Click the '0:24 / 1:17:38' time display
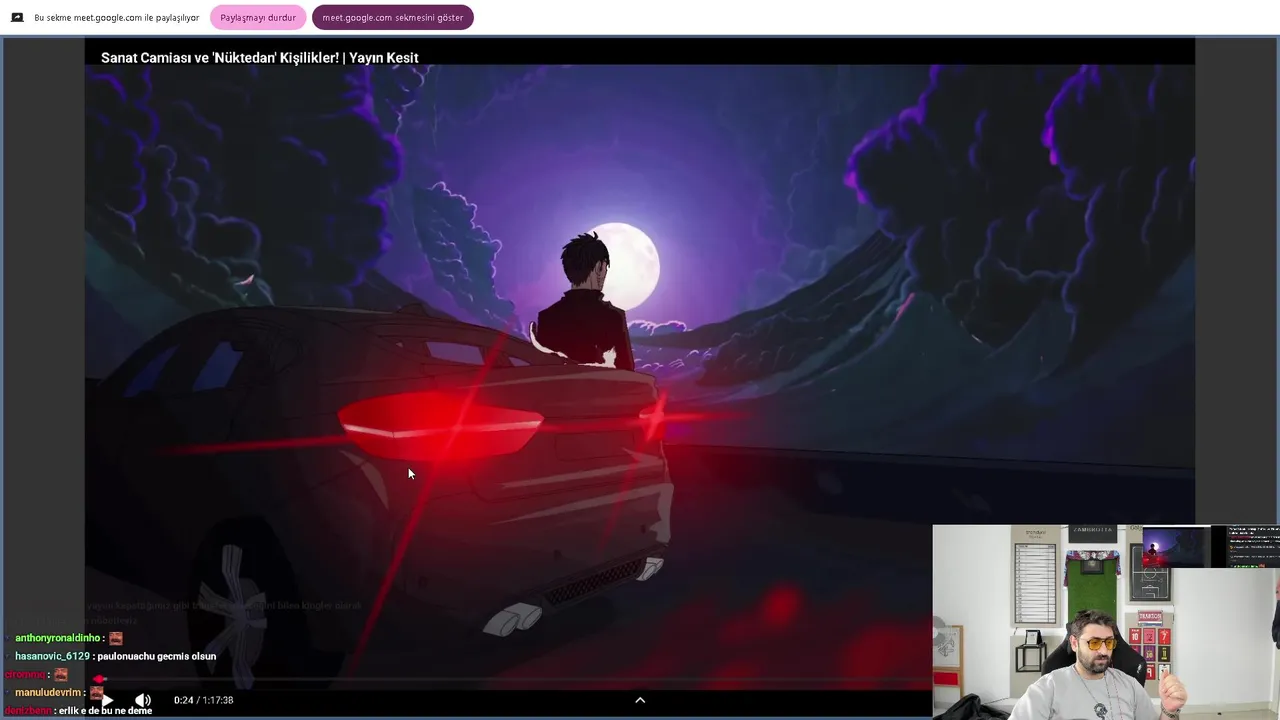Image resolution: width=1280 pixels, height=720 pixels. pos(203,700)
